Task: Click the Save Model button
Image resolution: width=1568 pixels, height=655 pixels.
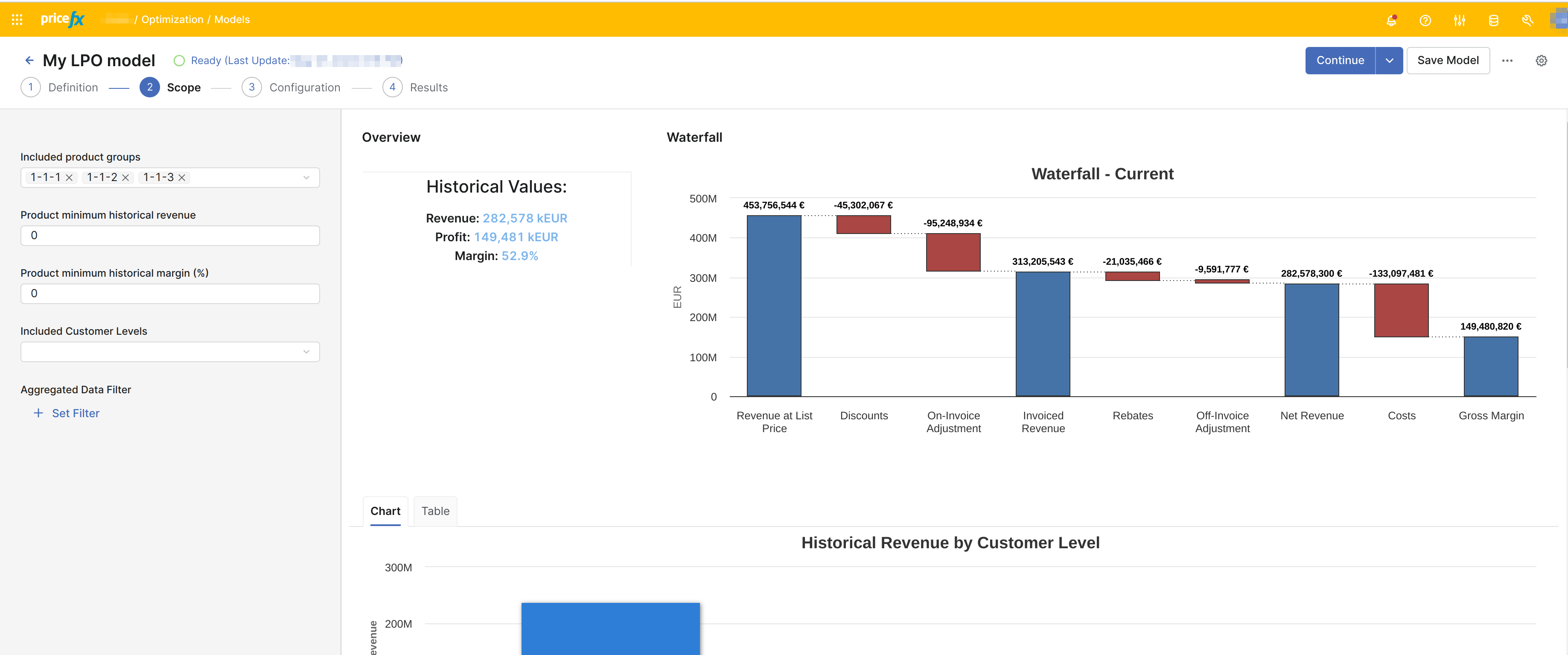Action: (x=1448, y=60)
